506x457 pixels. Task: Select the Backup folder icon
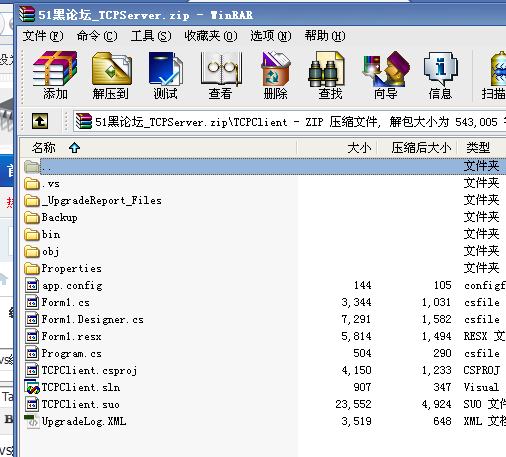[32, 217]
